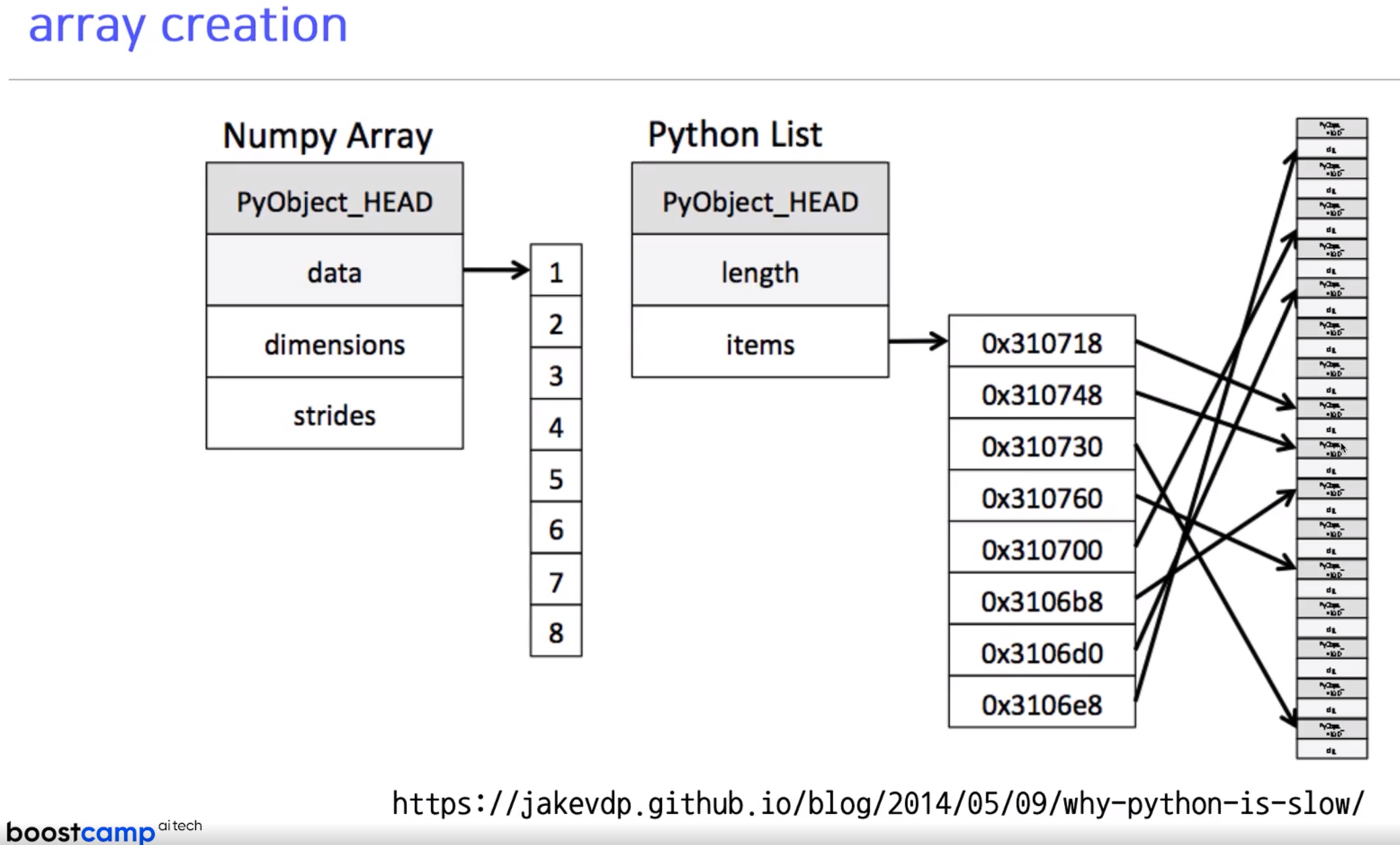Click the topmost block of the memory column
Image resolution: width=1400 pixels, height=845 pixels.
coord(1331,128)
